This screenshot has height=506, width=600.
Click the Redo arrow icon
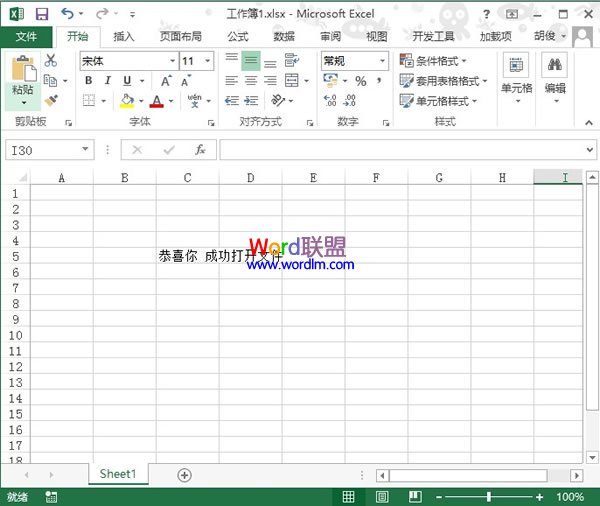pyautogui.click(x=102, y=14)
